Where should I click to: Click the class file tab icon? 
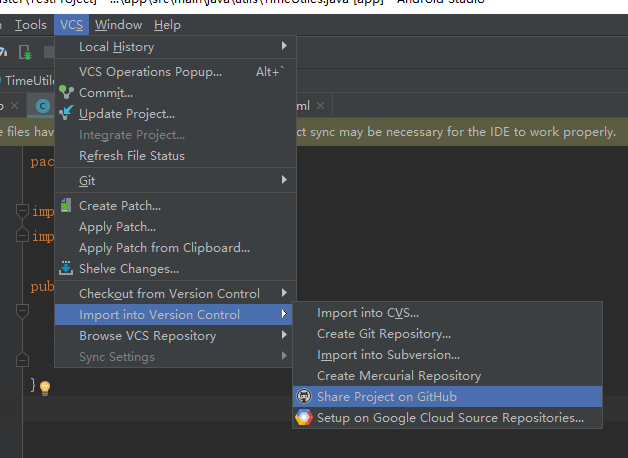(x=43, y=106)
